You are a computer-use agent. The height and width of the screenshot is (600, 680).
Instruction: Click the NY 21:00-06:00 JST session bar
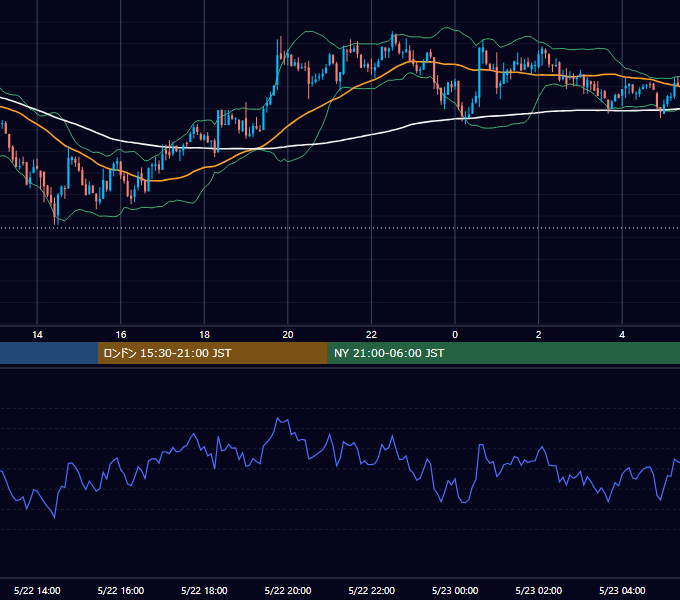[503, 353]
